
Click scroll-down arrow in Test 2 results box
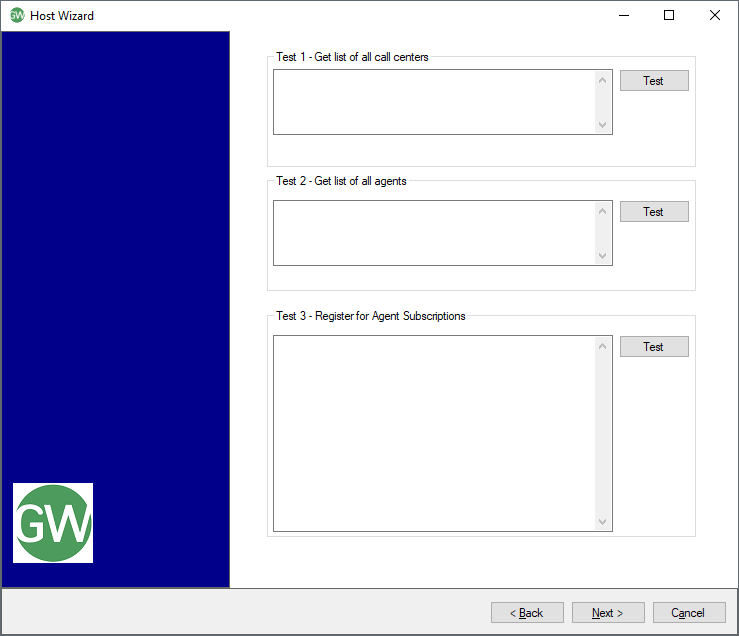pyautogui.click(x=602, y=256)
